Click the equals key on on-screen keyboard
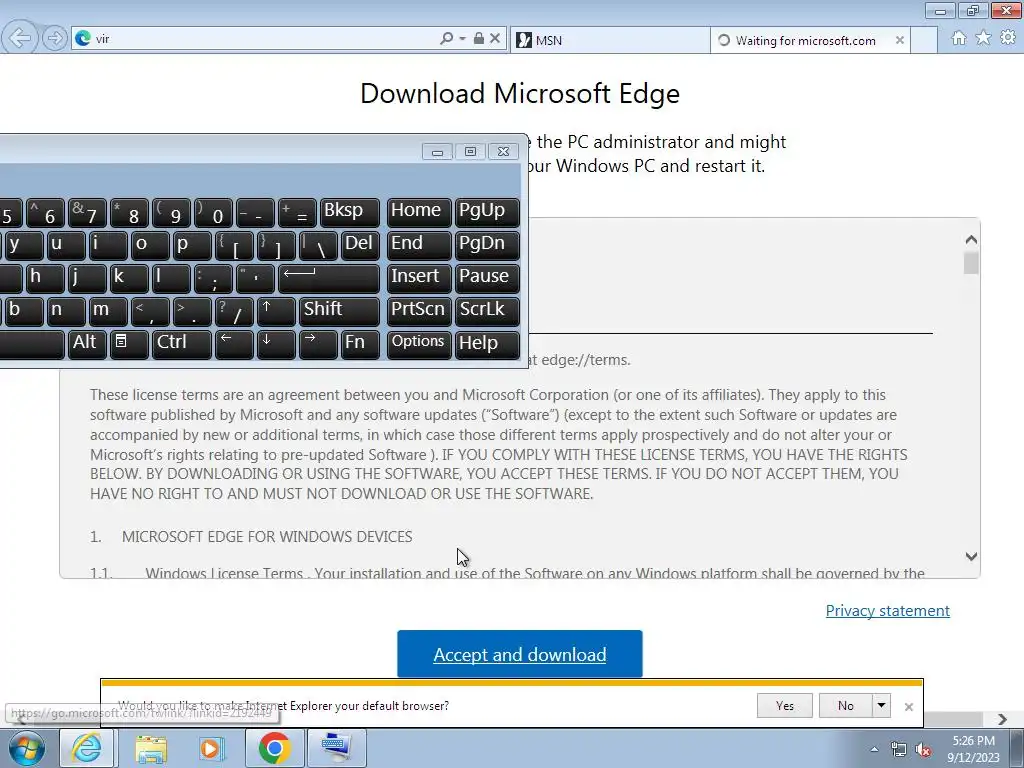 coord(297,212)
